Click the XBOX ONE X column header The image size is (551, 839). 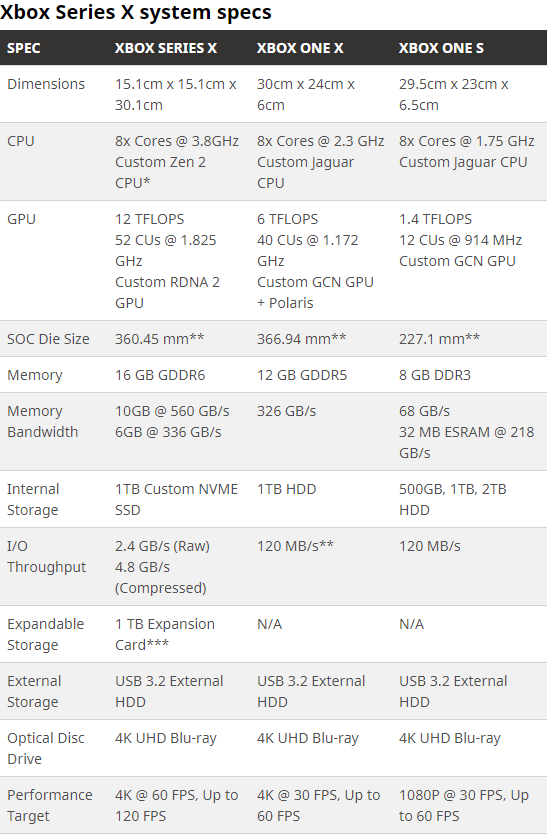point(300,48)
